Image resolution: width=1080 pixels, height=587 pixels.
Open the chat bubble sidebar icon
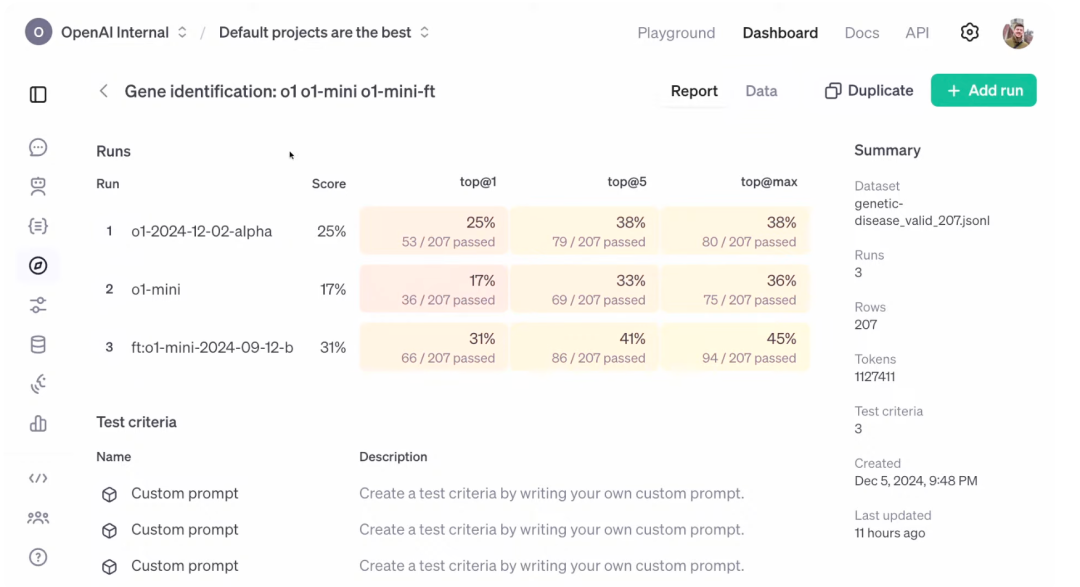click(x=38, y=148)
